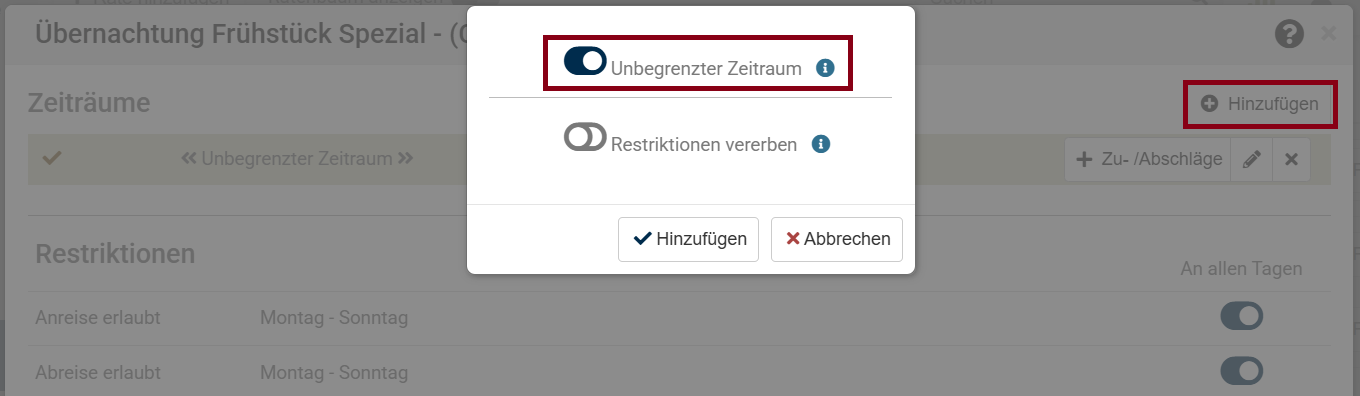
Task: Toggle Anreise erlaubt for all days
Action: click(1241, 317)
